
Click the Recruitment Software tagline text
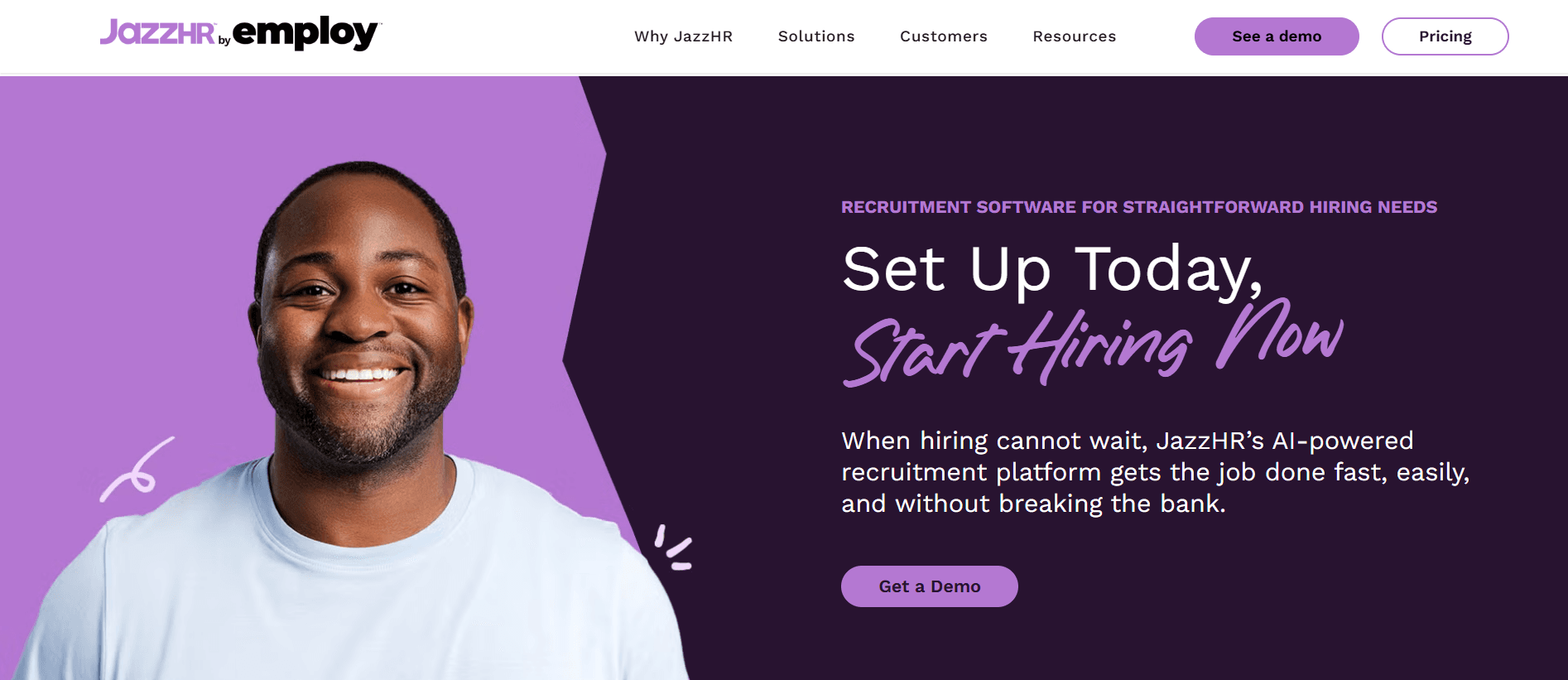pos(1139,207)
